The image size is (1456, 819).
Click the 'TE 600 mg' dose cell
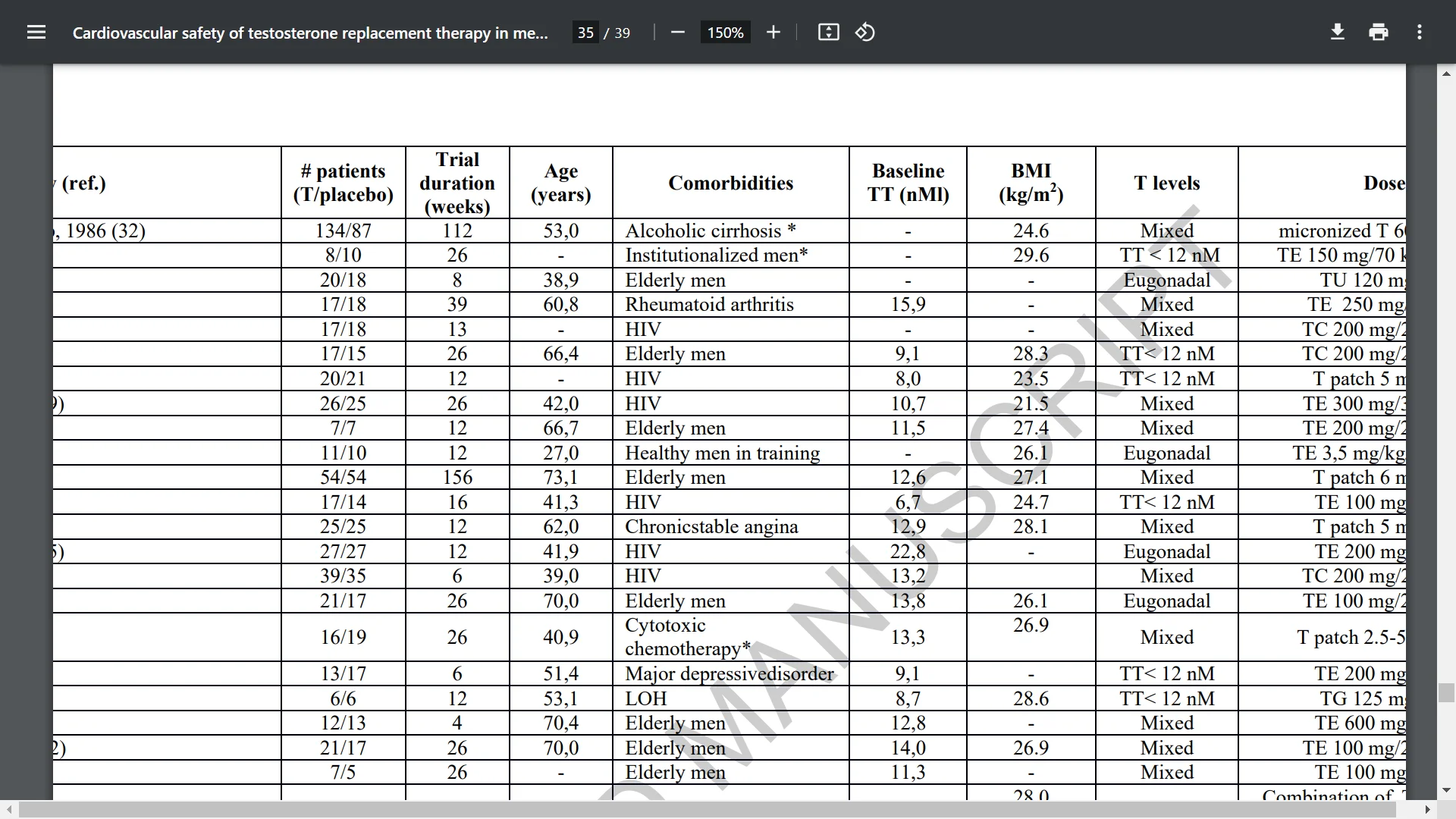(1323, 723)
